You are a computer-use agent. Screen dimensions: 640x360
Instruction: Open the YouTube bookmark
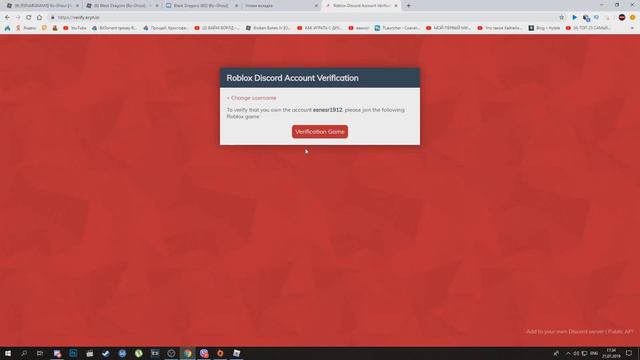pyautogui.click(x=75, y=28)
